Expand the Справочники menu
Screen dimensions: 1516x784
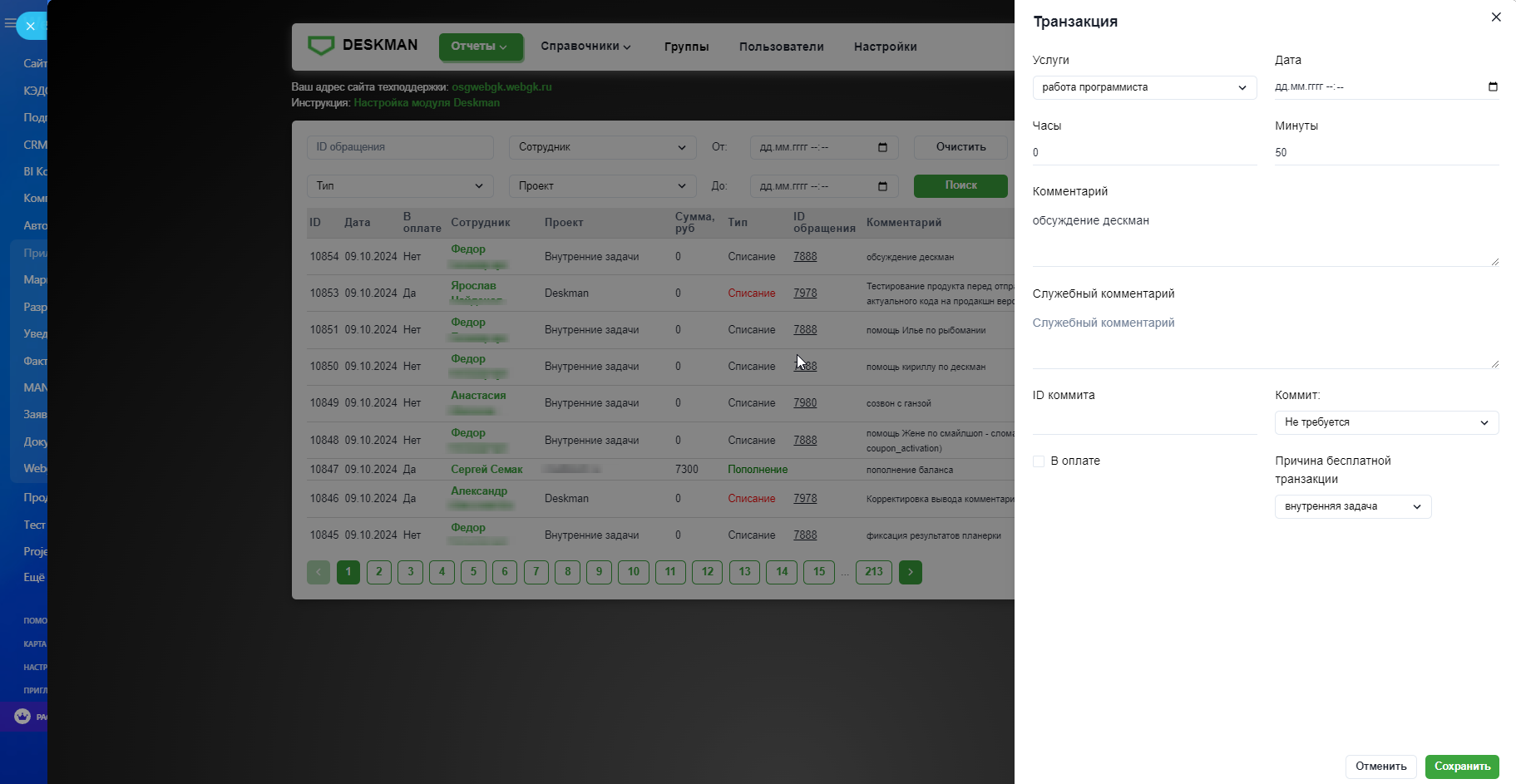pyautogui.click(x=585, y=47)
